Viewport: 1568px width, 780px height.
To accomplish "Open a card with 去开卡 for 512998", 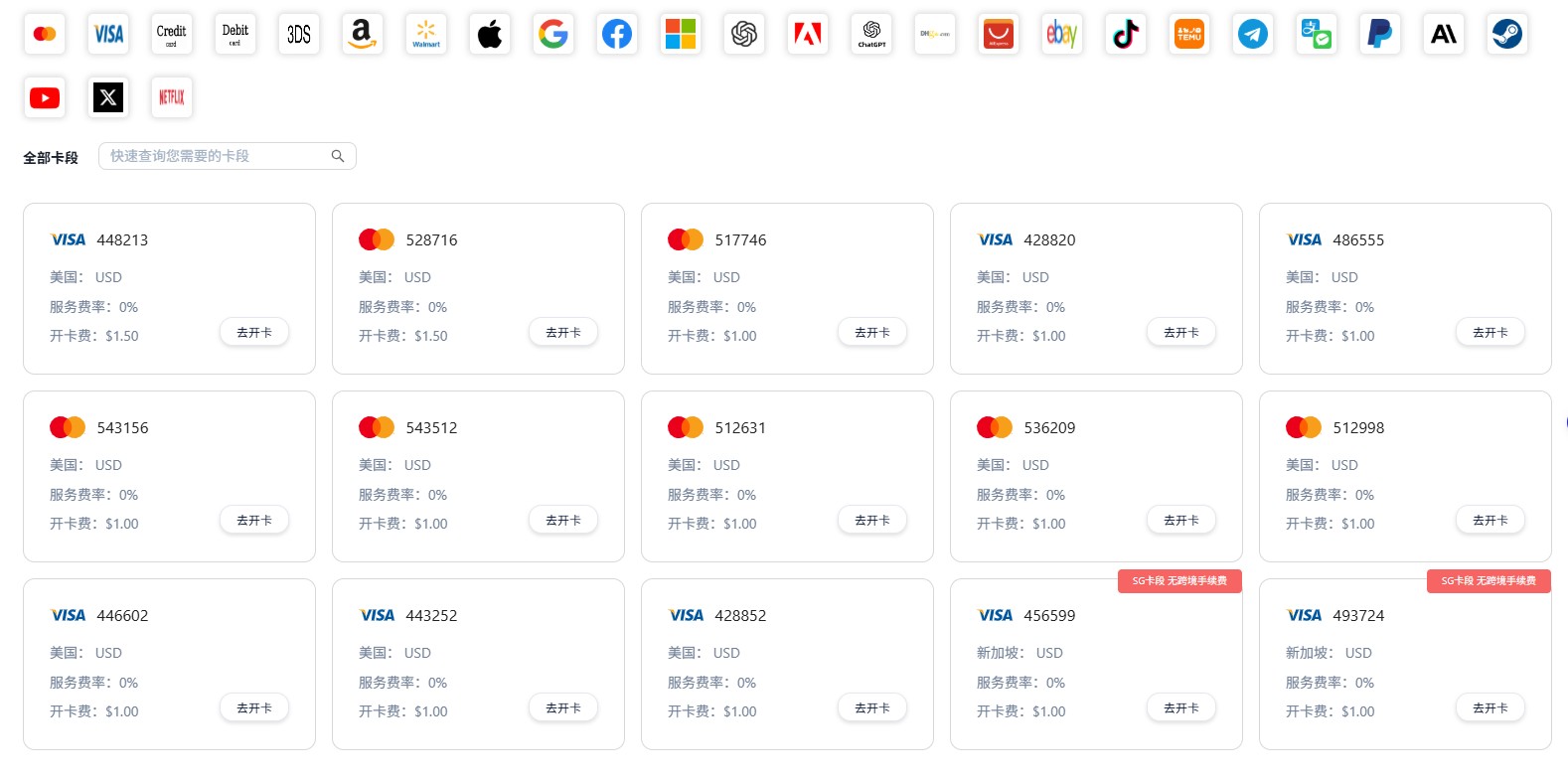I will 1490,521.
